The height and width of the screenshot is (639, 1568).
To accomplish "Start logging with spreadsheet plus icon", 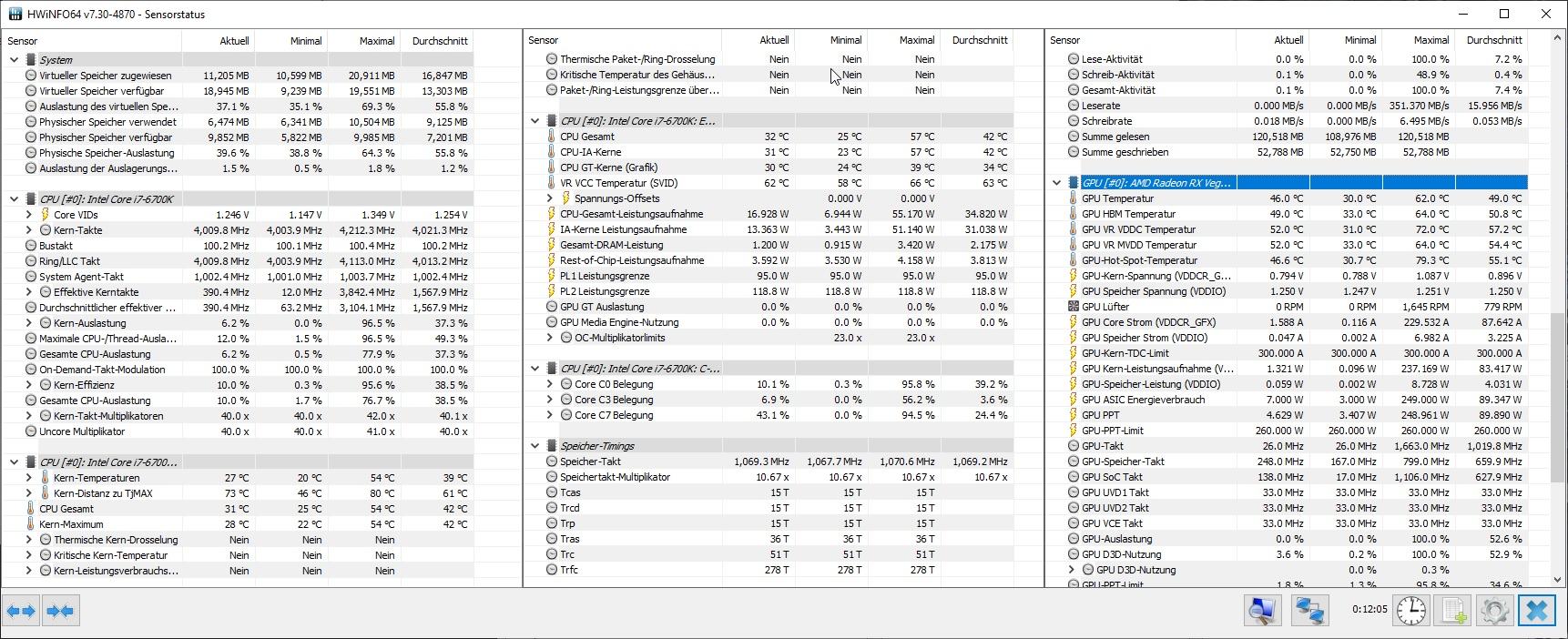I will click(x=1453, y=611).
